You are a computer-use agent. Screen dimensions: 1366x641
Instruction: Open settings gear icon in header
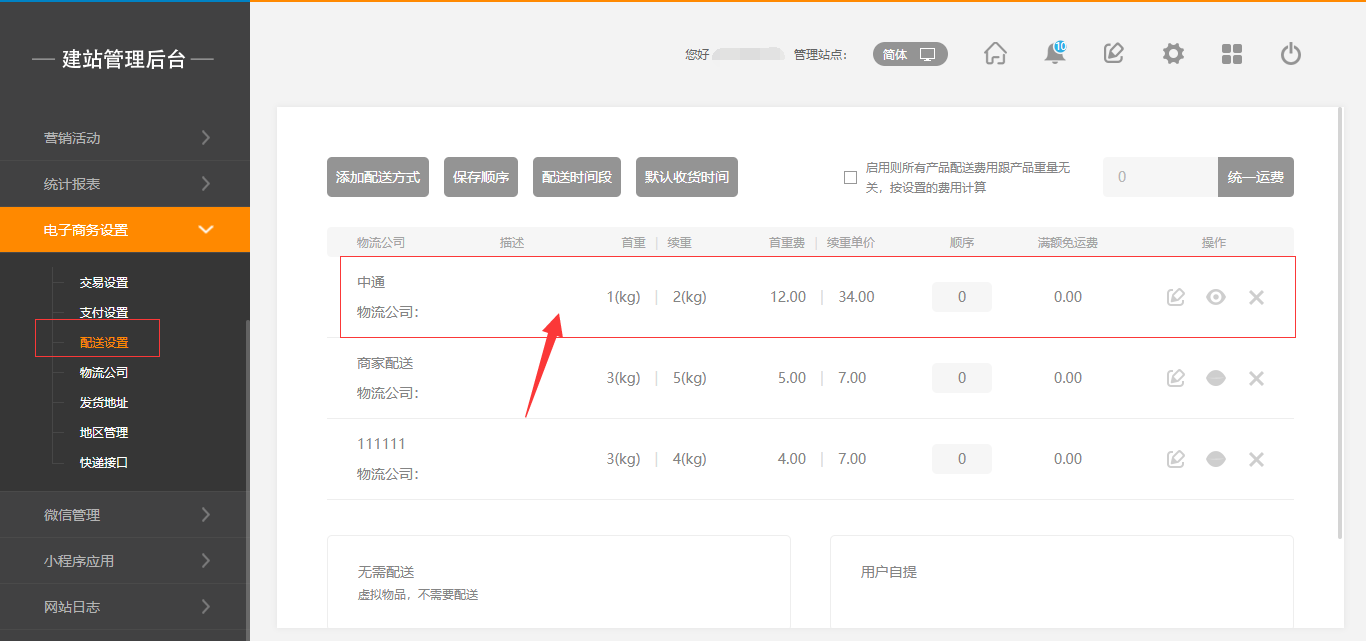tap(1173, 54)
